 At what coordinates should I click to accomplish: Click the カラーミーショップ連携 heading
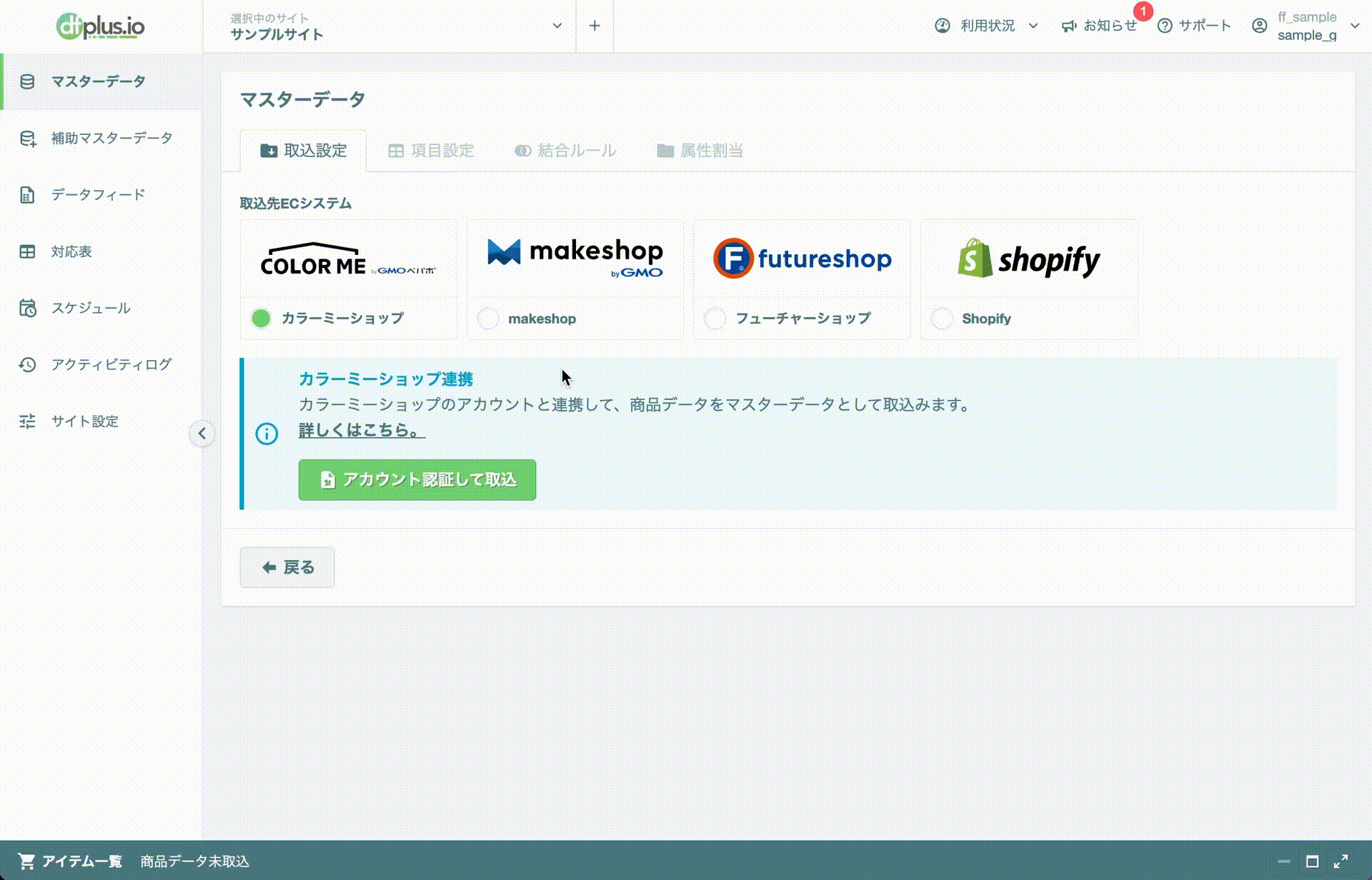click(386, 379)
